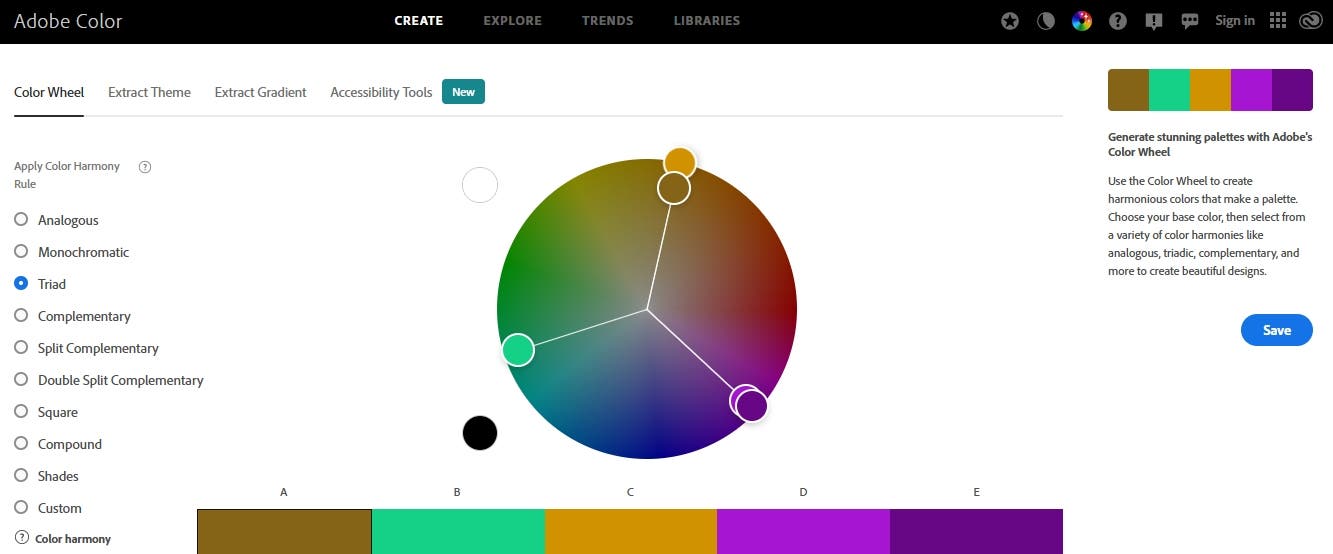Image resolution: width=1333 pixels, height=554 pixels.
Task: Click the Color Harmony Rule info icon
Action: point(145,167)
